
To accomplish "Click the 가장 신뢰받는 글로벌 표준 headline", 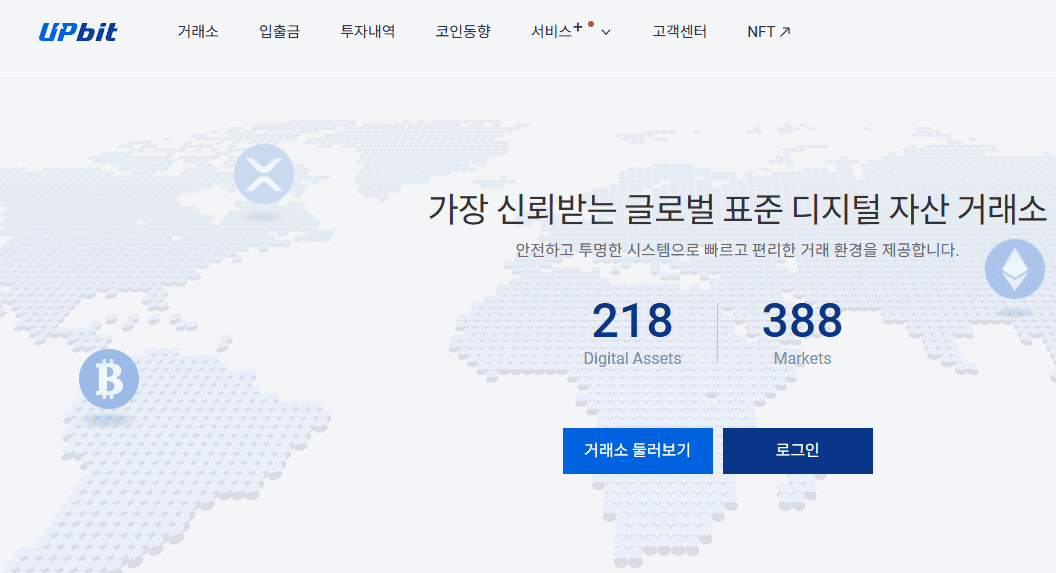I will point(737,208).
